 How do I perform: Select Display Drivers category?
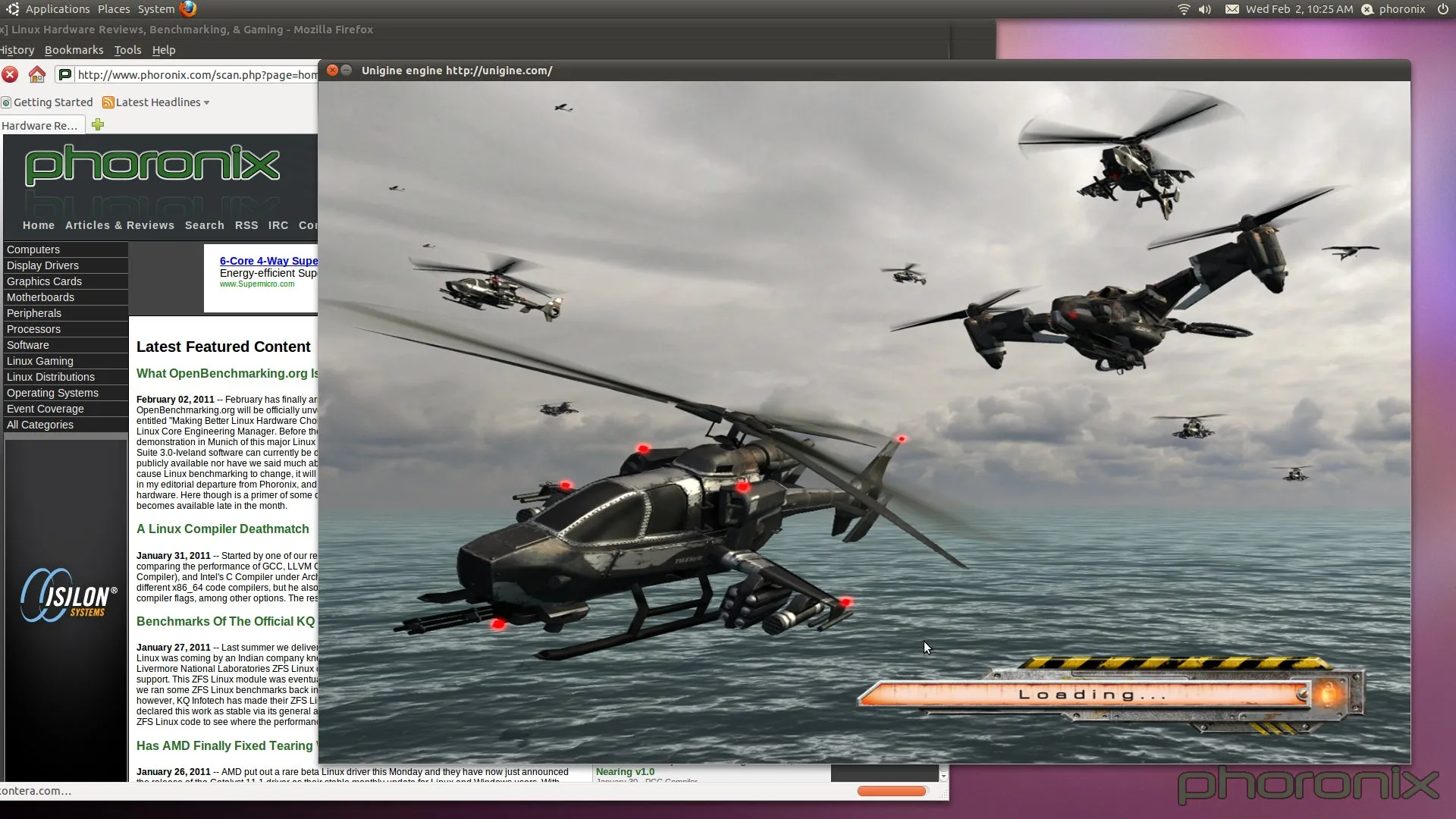click(x=66, y=265)
